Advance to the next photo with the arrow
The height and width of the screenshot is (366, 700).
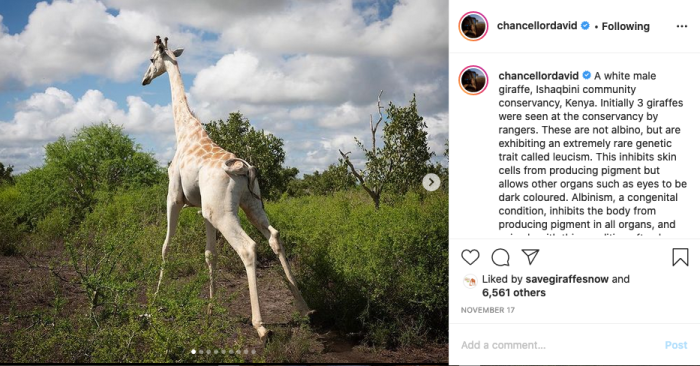pos(431,182)
